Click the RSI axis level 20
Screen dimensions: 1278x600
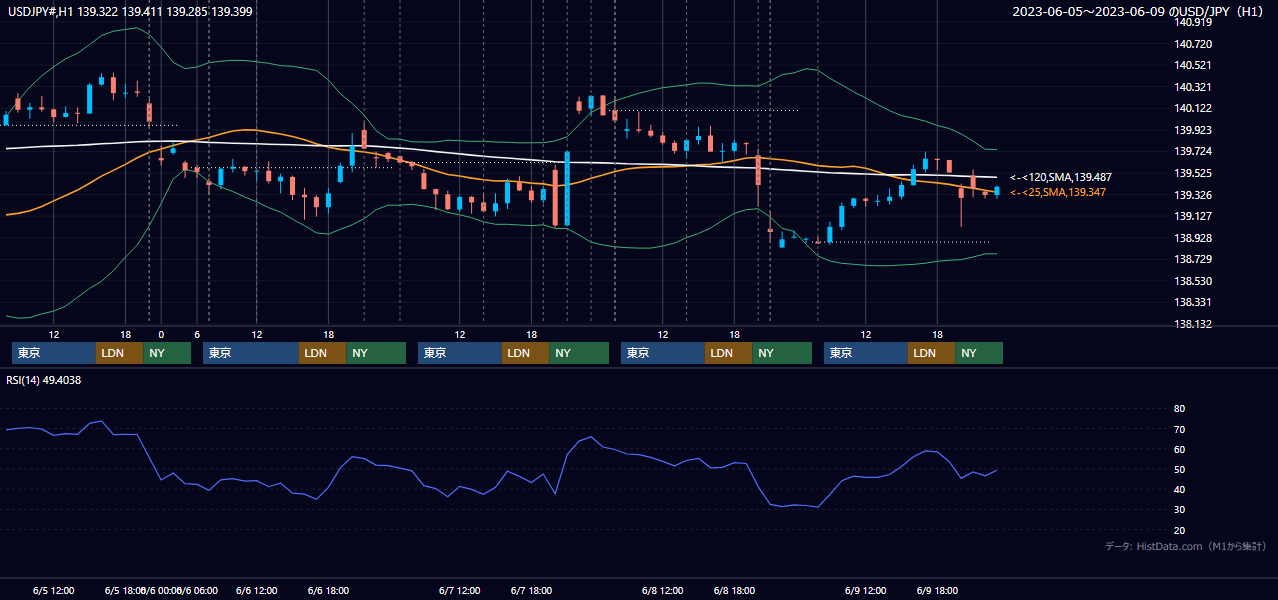1179,531
